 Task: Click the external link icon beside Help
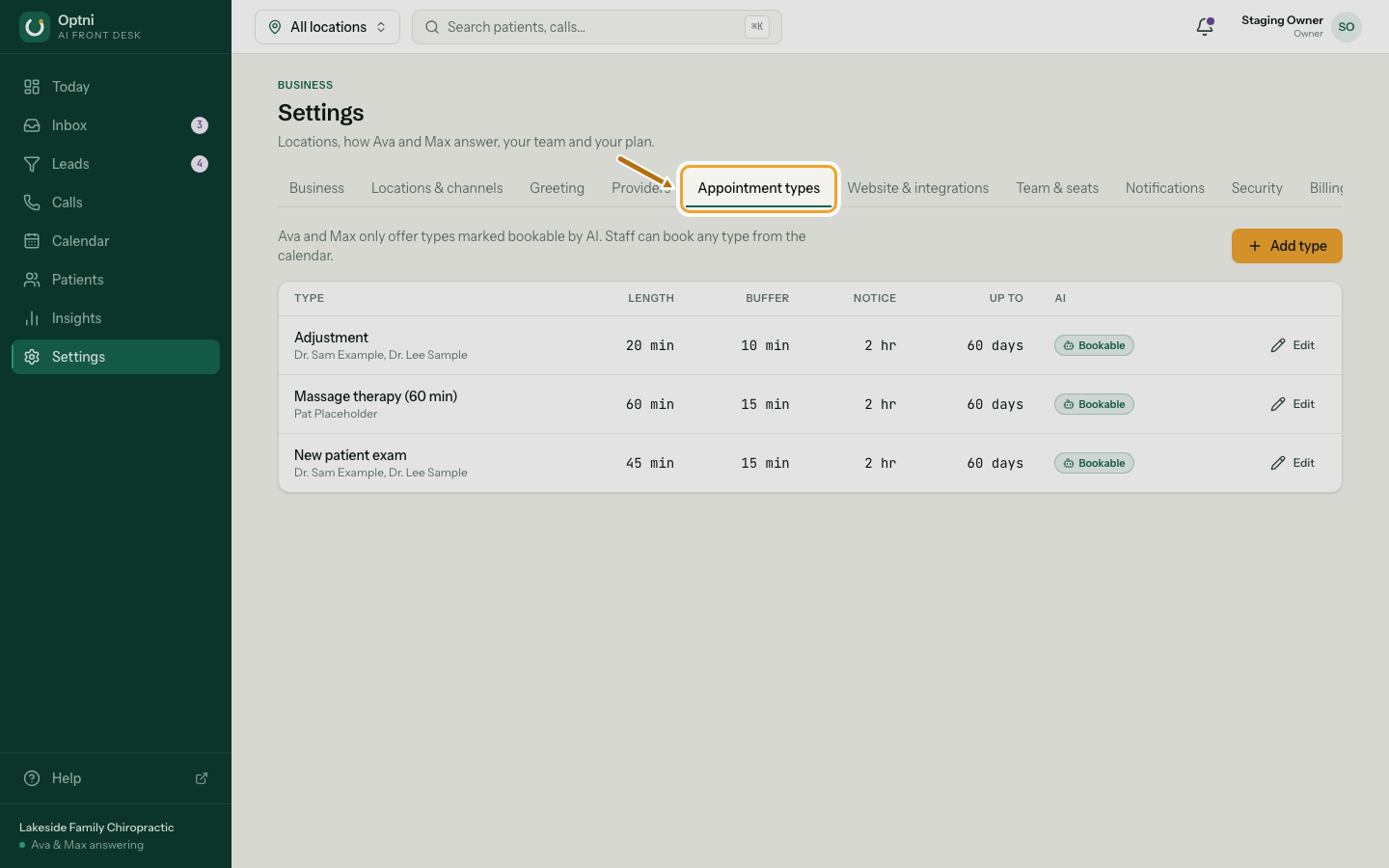(202, 778)
